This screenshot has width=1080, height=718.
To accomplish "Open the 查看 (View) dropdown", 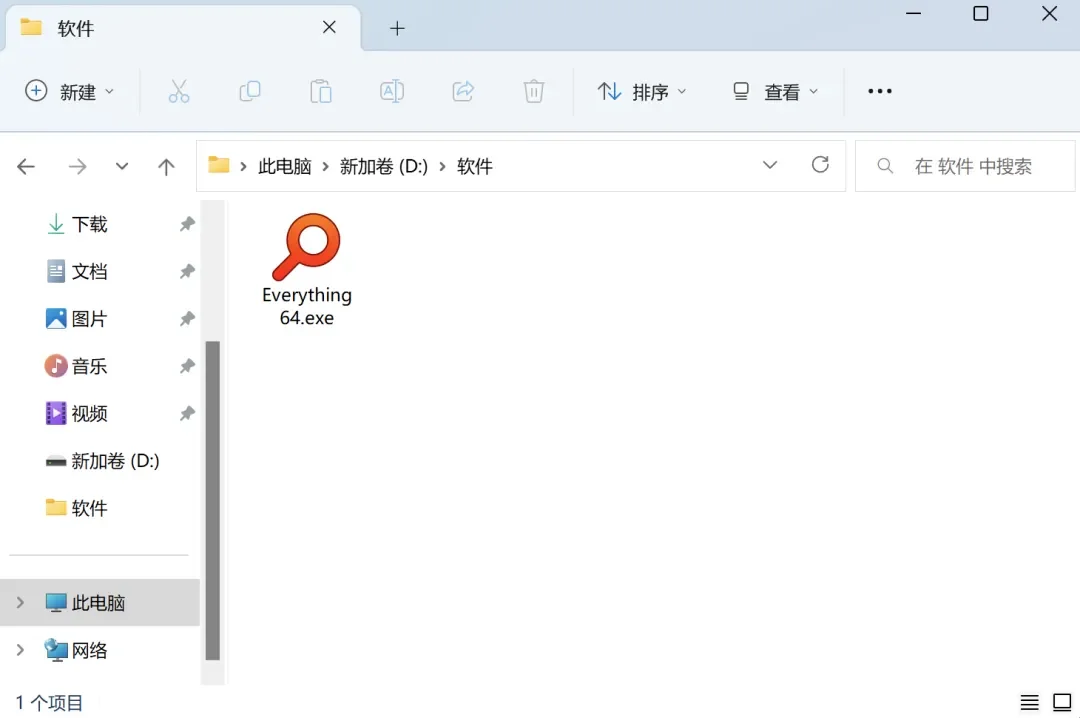I will pyautogui.click(x=776, y=91).
